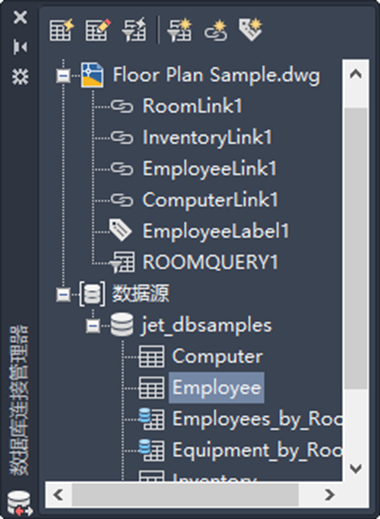This screenshot has height=519, width=380.
Task: Toggle the palette auto-hide icon
Action: point(20,47)
